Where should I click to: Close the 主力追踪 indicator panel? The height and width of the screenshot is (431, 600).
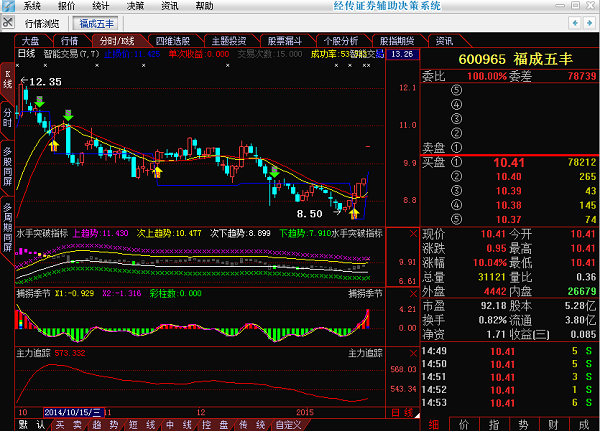click(413, 353)
